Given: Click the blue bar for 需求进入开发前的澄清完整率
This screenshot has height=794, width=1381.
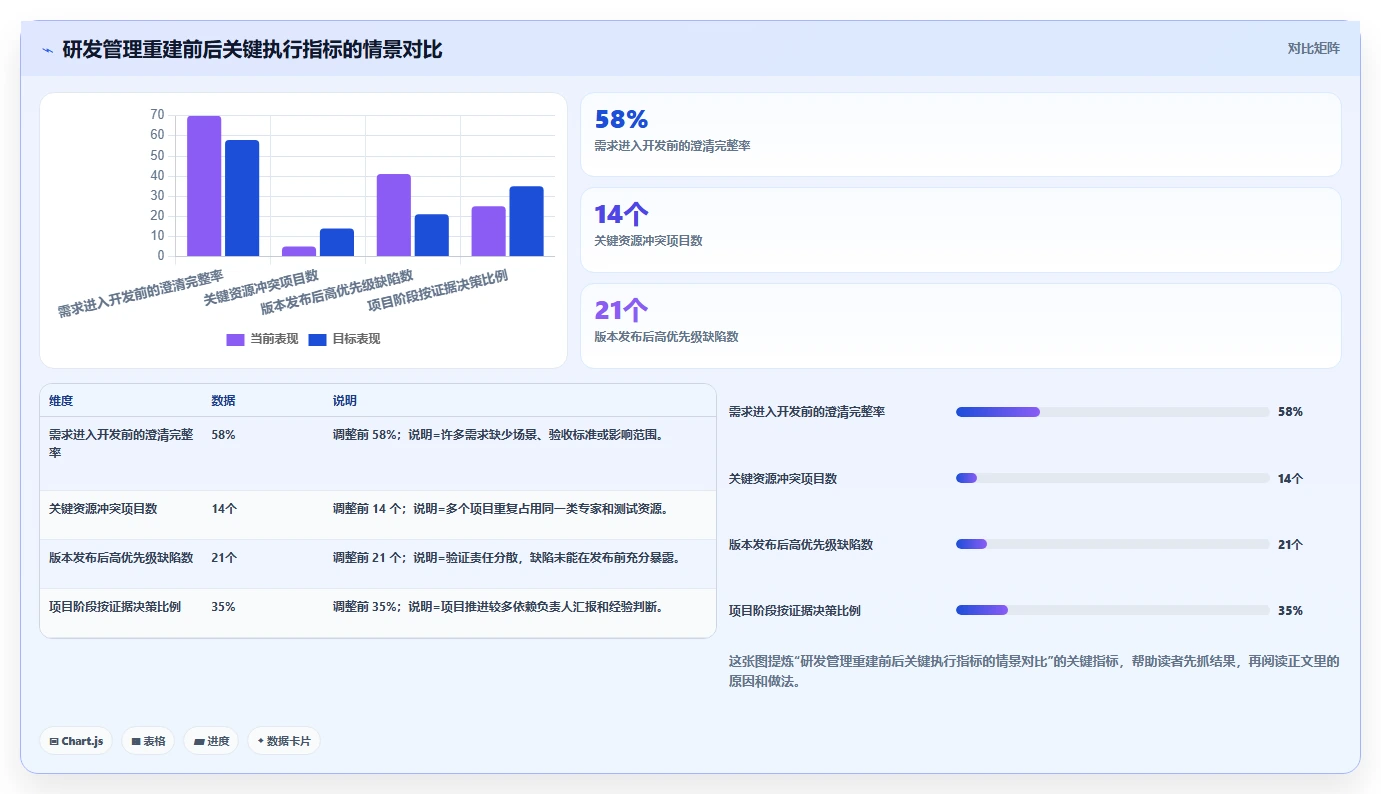Looking at the screenshot, I should point(242,198).
